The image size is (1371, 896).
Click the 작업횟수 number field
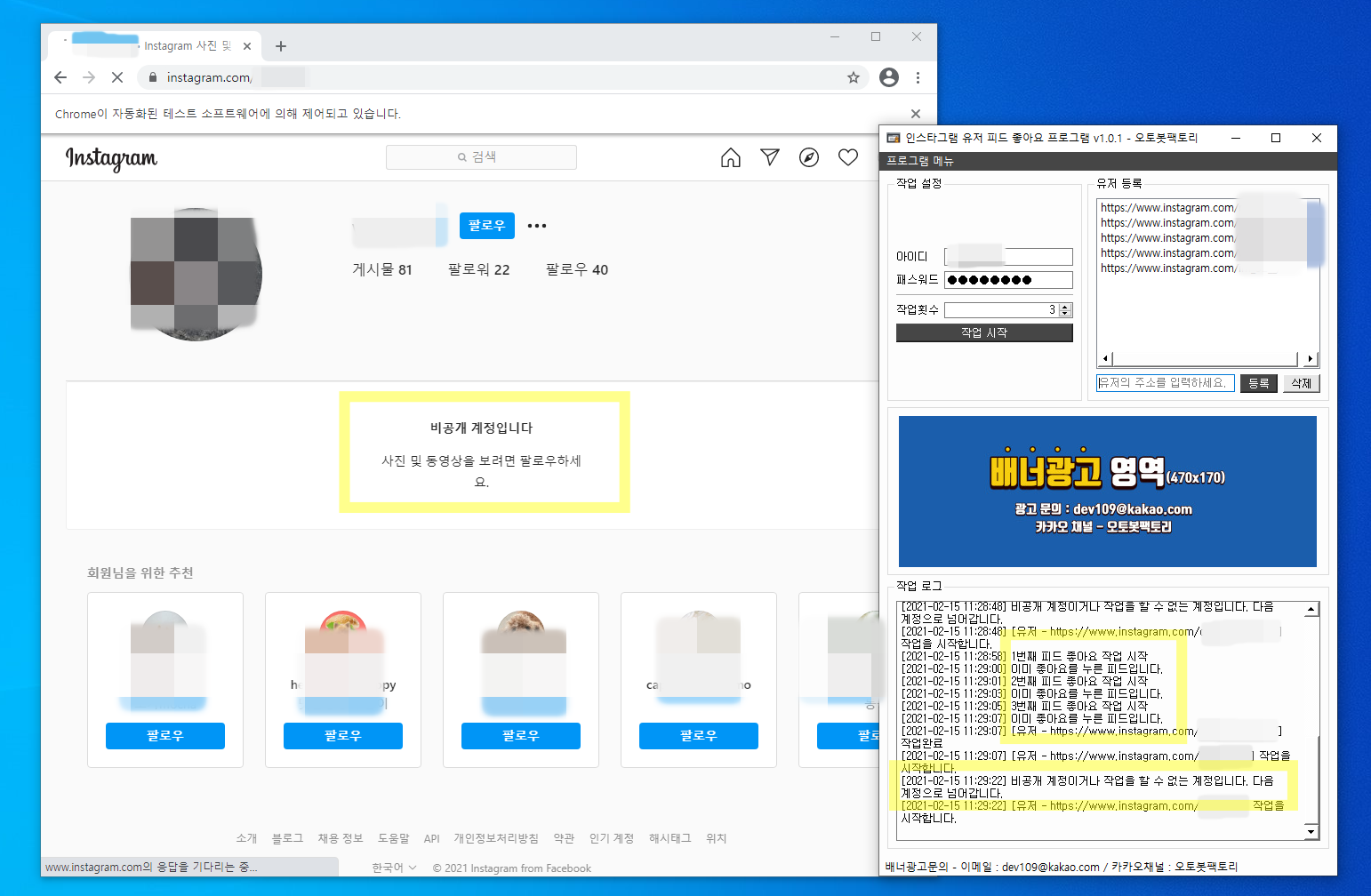[1001, 310]
